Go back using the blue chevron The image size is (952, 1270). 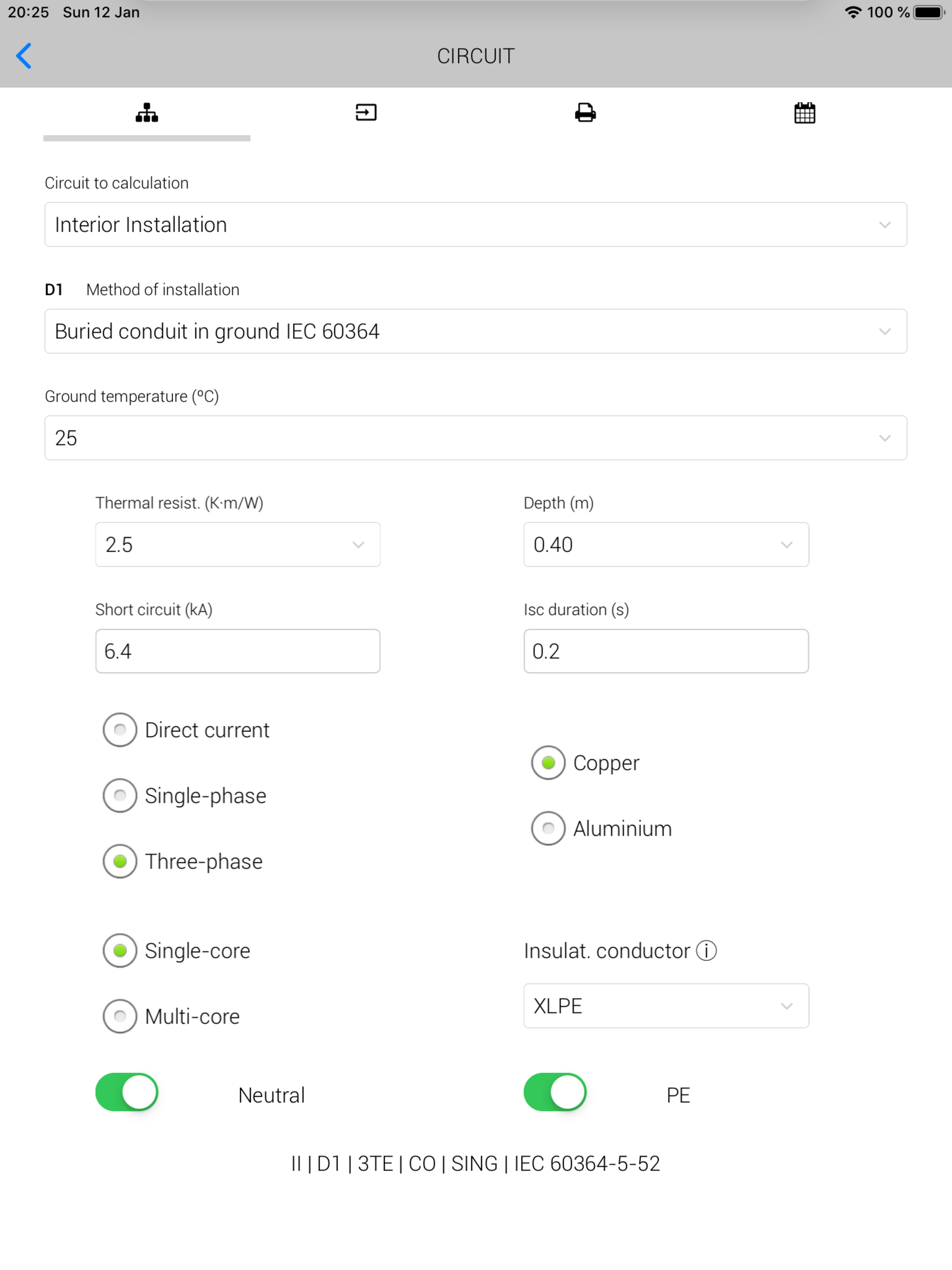(24, 56)
